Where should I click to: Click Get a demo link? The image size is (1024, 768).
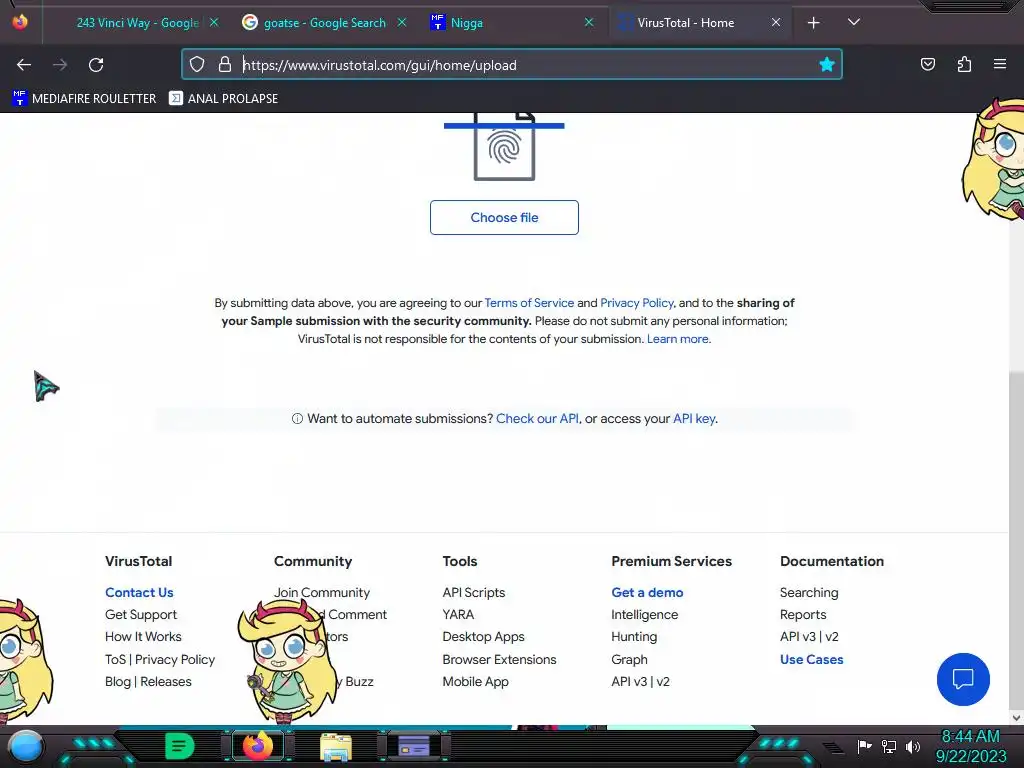tap(647, 592)
